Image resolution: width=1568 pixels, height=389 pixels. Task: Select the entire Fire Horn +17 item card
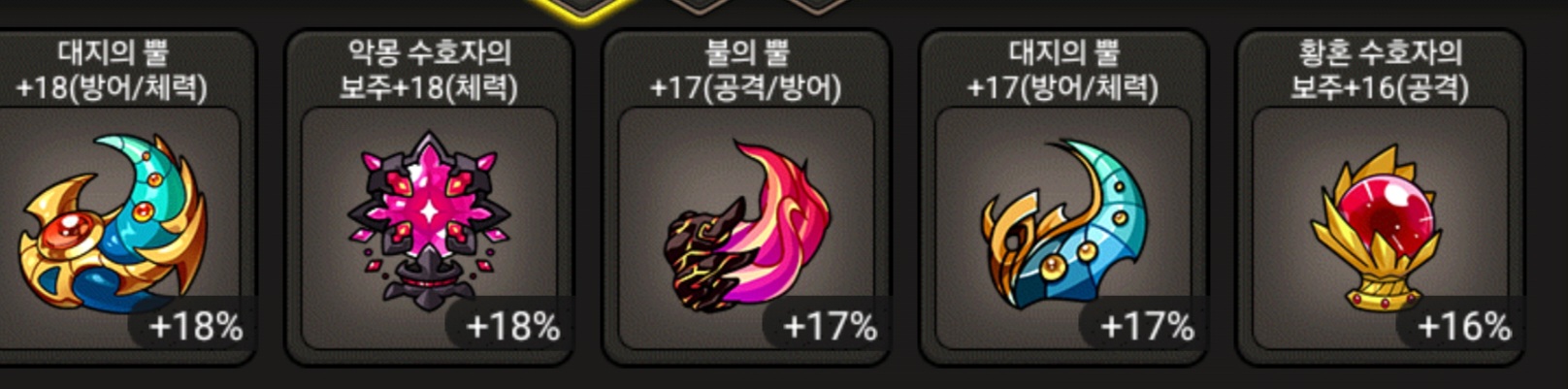click(x=746, y=198)
